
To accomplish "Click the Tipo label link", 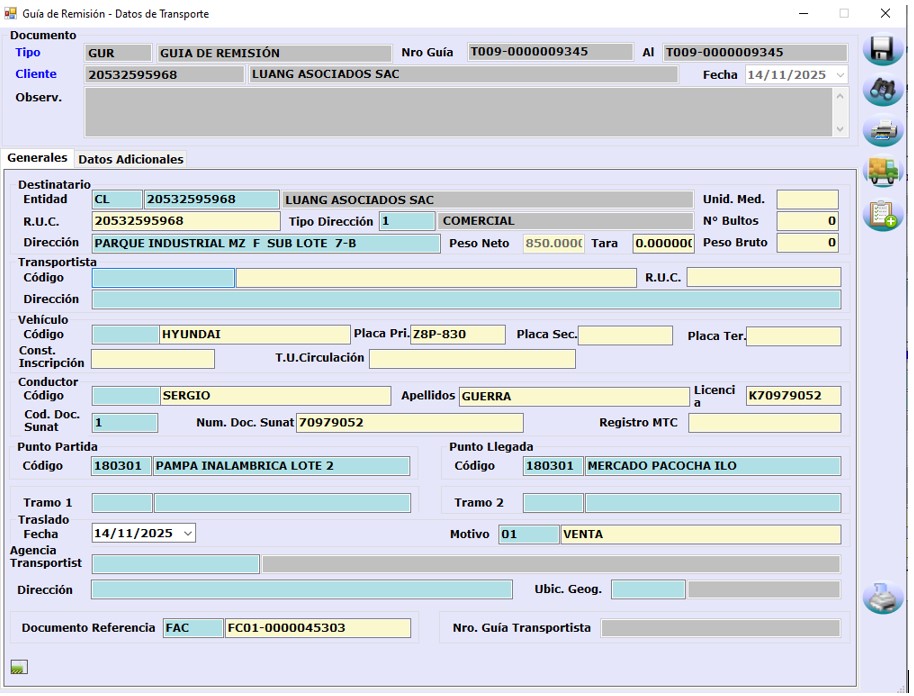I will click(x=28, y=52).
